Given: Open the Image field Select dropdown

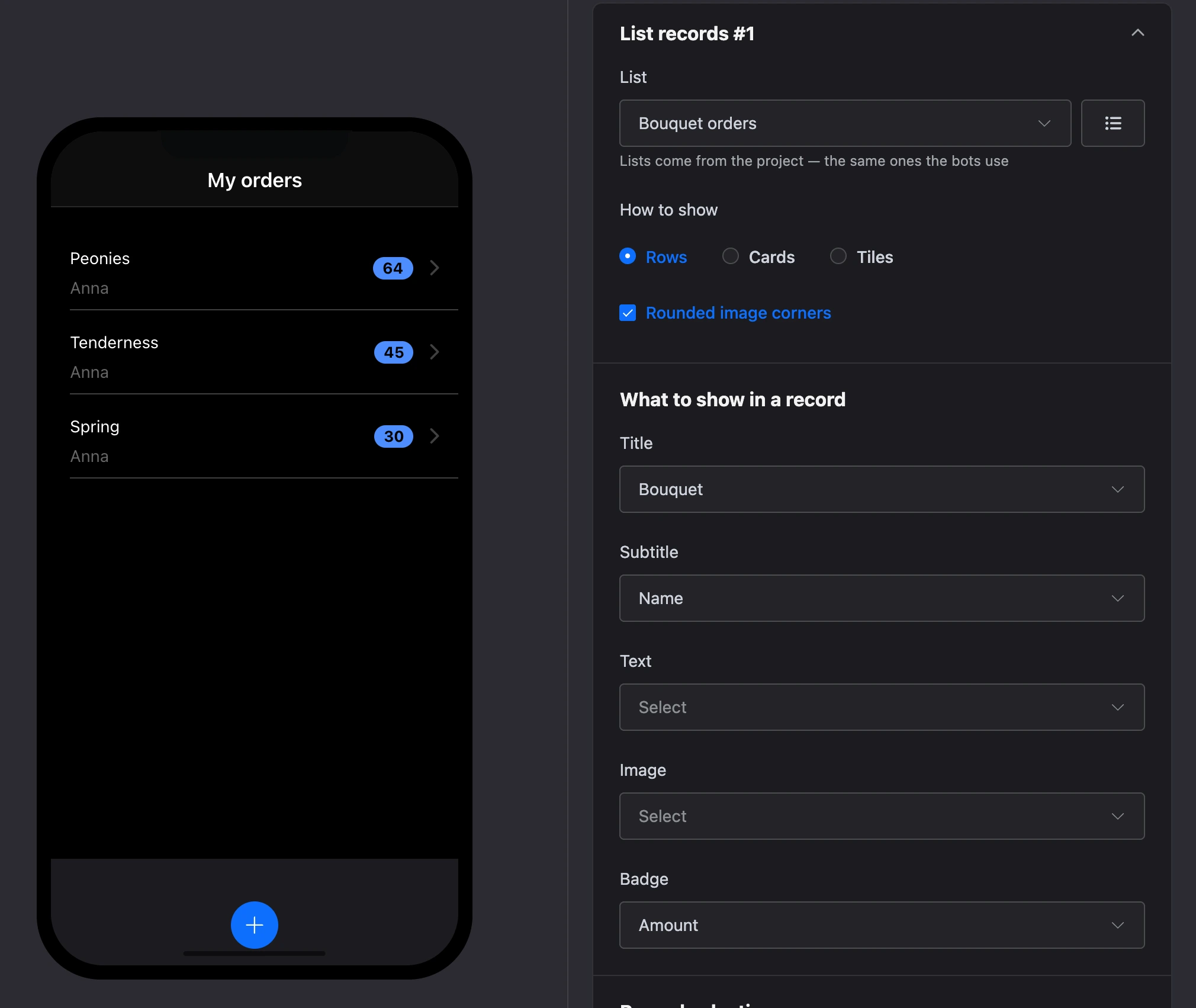Looking at the screenshot, I should click(x=882, y=816).
